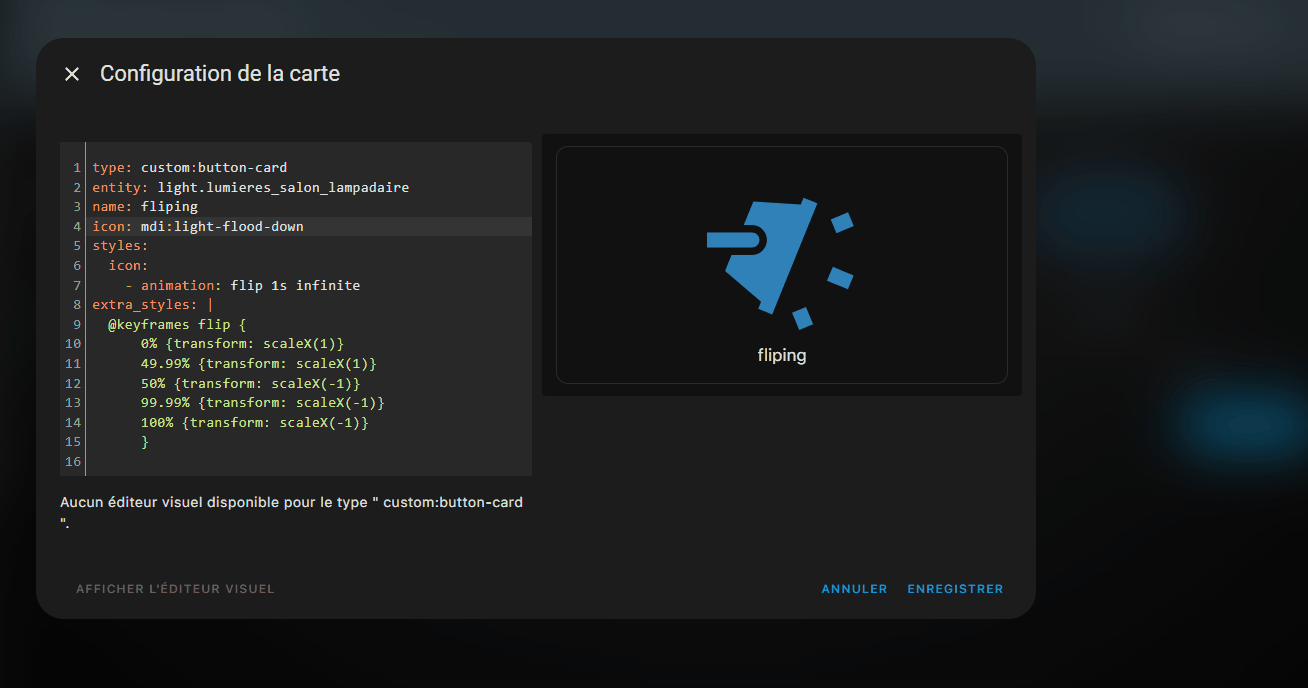
Task: Click the '50% {transform: scaleX(-1)}' line
Action: point(250,383)
